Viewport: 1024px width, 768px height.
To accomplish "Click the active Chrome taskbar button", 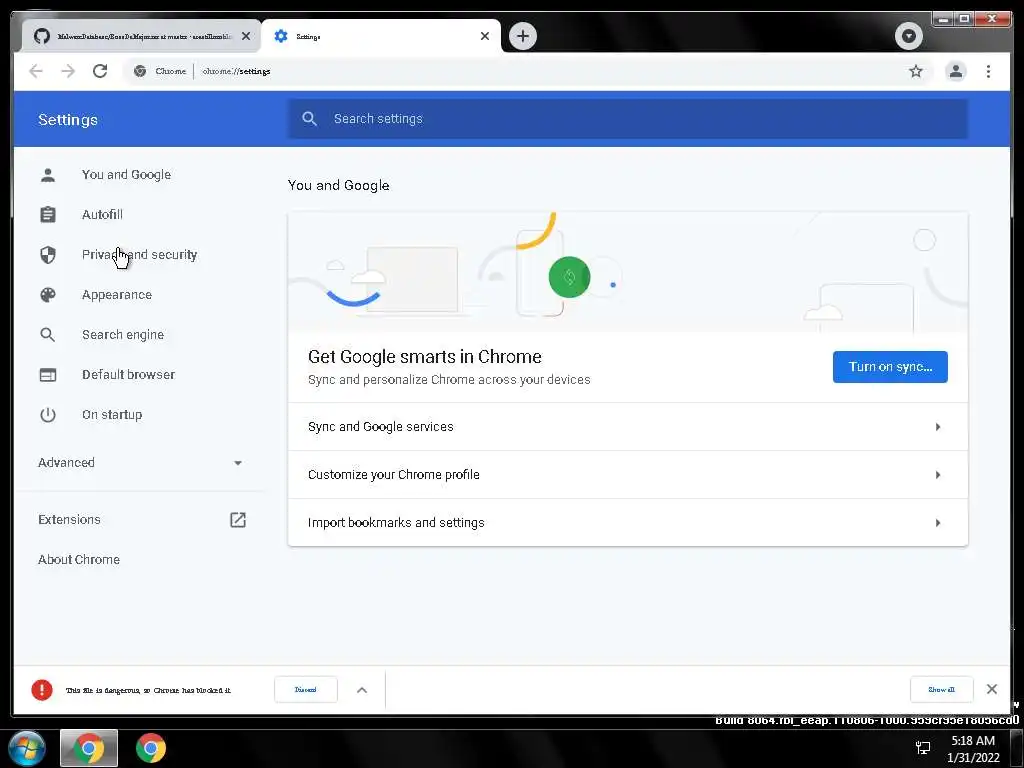I will (89, 748).
